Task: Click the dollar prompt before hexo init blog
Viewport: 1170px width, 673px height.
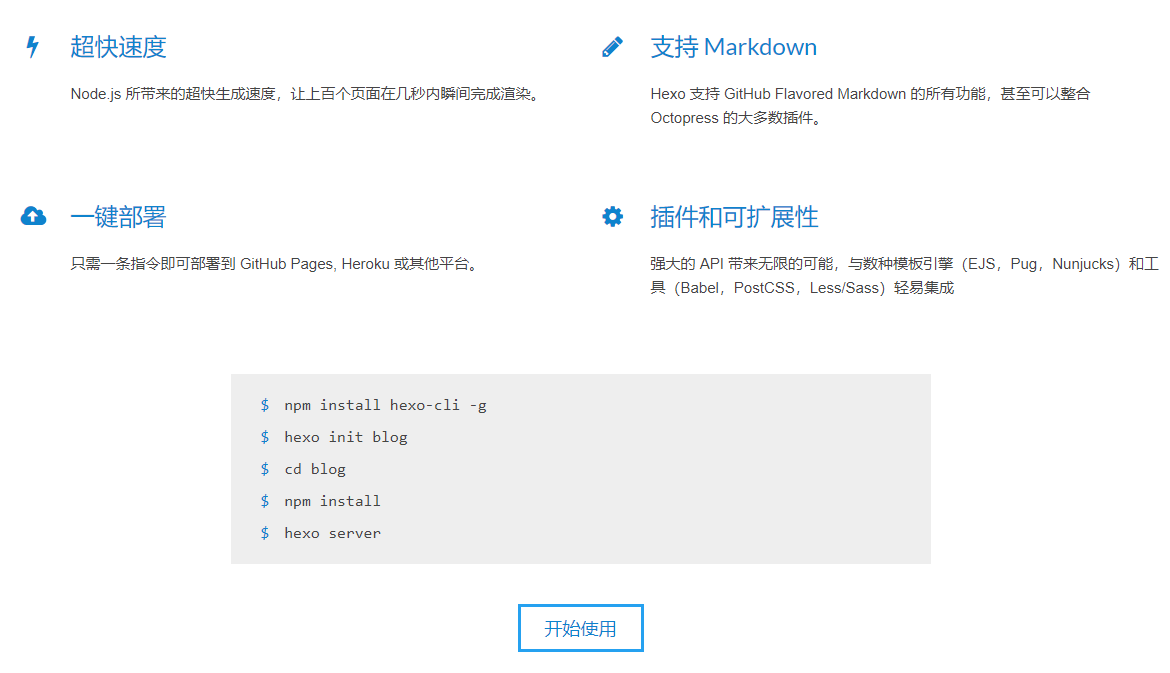Action: (264, 437)
